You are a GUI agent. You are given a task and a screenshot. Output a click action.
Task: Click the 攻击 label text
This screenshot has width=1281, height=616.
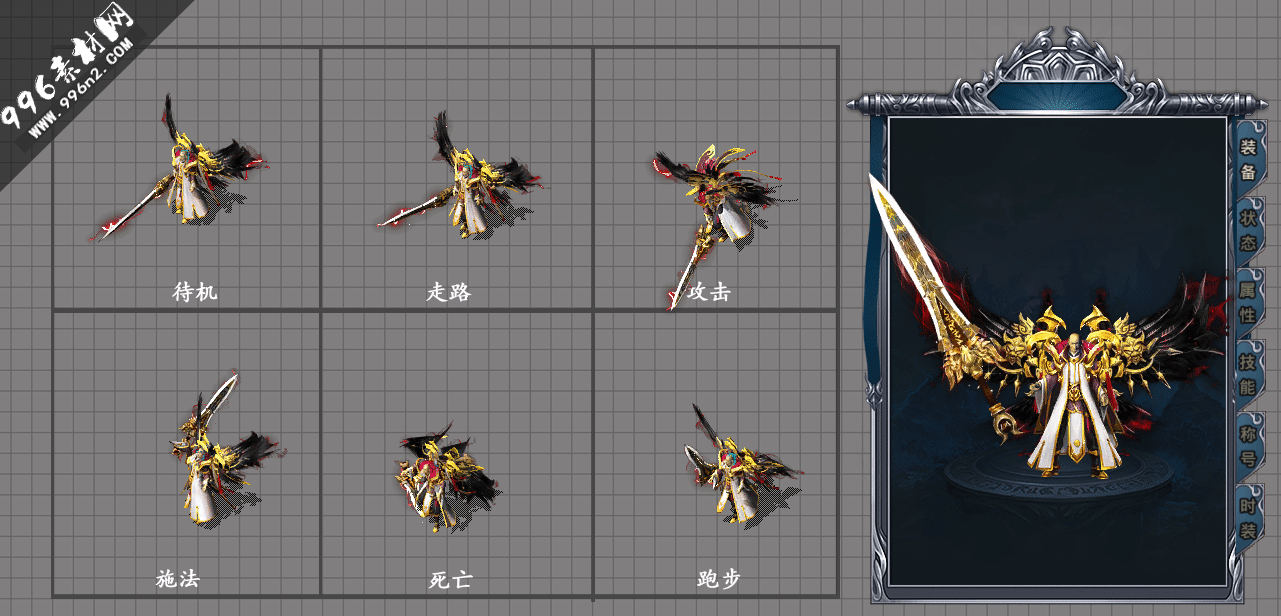tap(709, 293)
